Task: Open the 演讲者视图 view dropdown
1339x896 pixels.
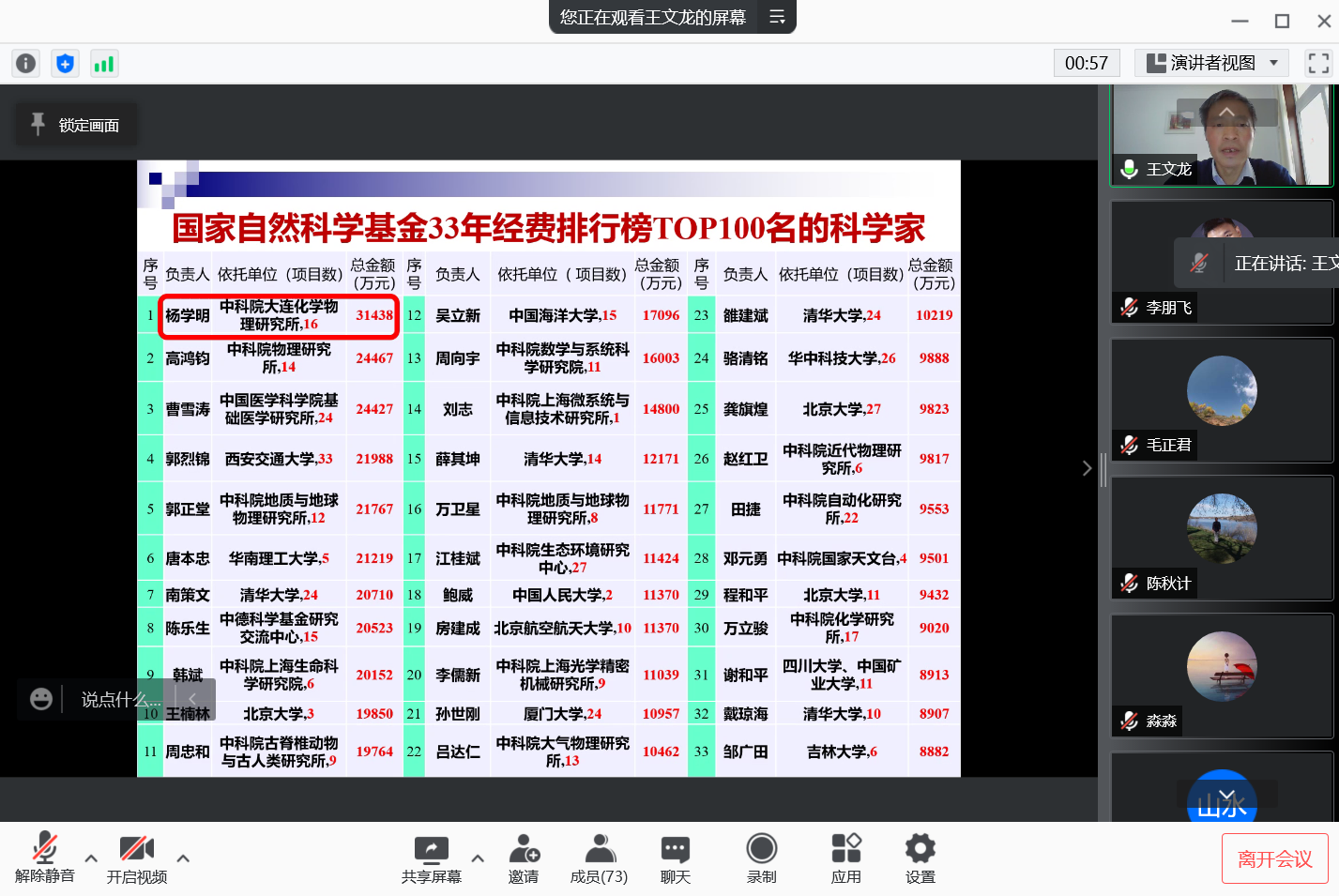Action: coord(1212,63)
